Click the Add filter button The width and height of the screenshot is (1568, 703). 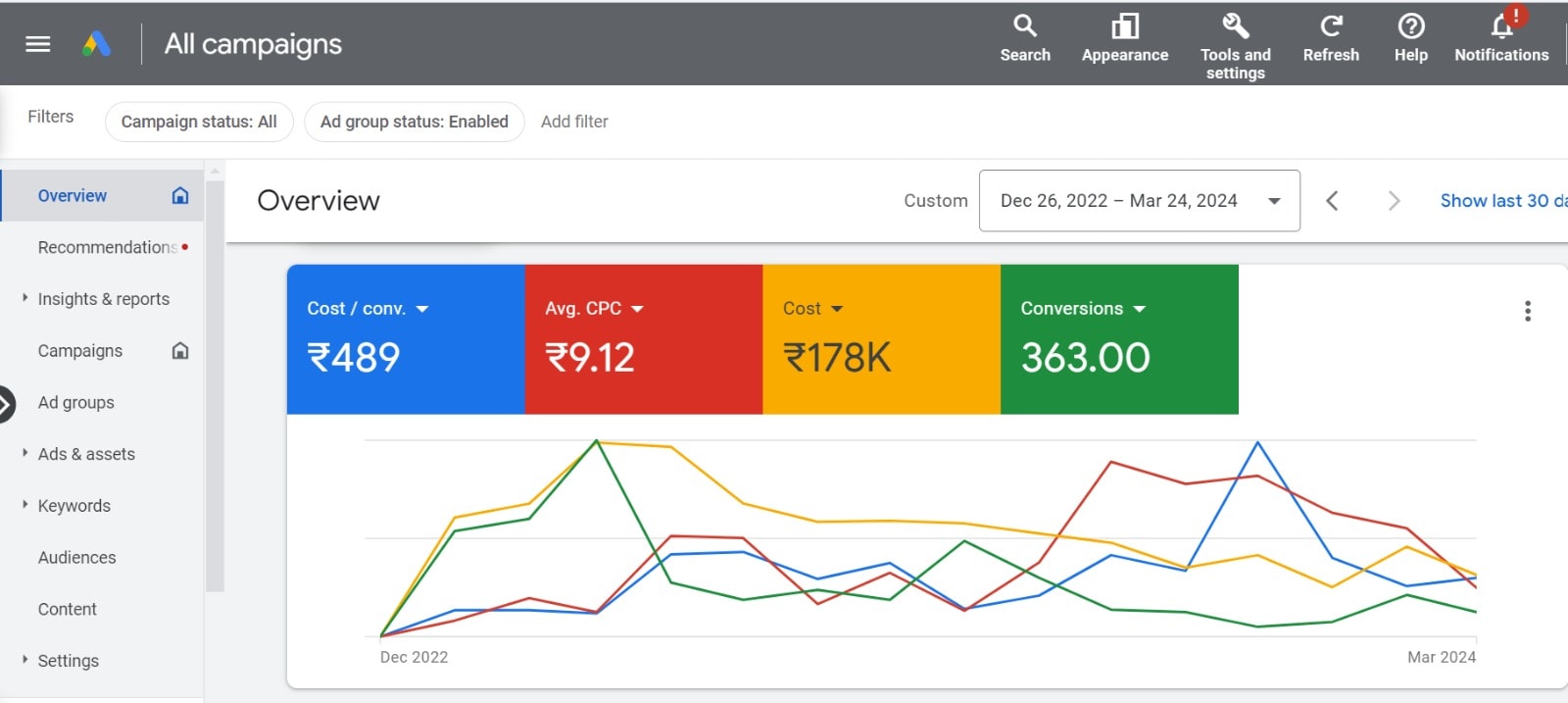click(x=574, y=122)
